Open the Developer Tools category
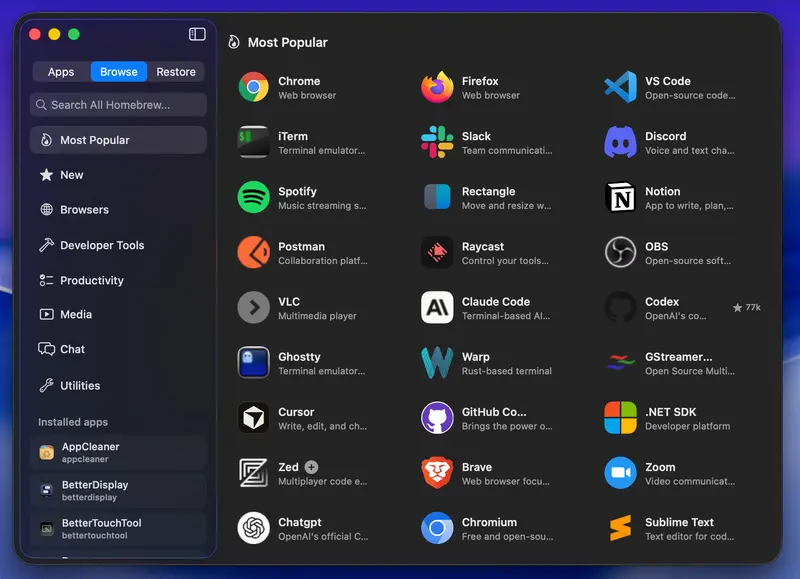This screenshot has height=579, width=800. (x=118, y=245)
